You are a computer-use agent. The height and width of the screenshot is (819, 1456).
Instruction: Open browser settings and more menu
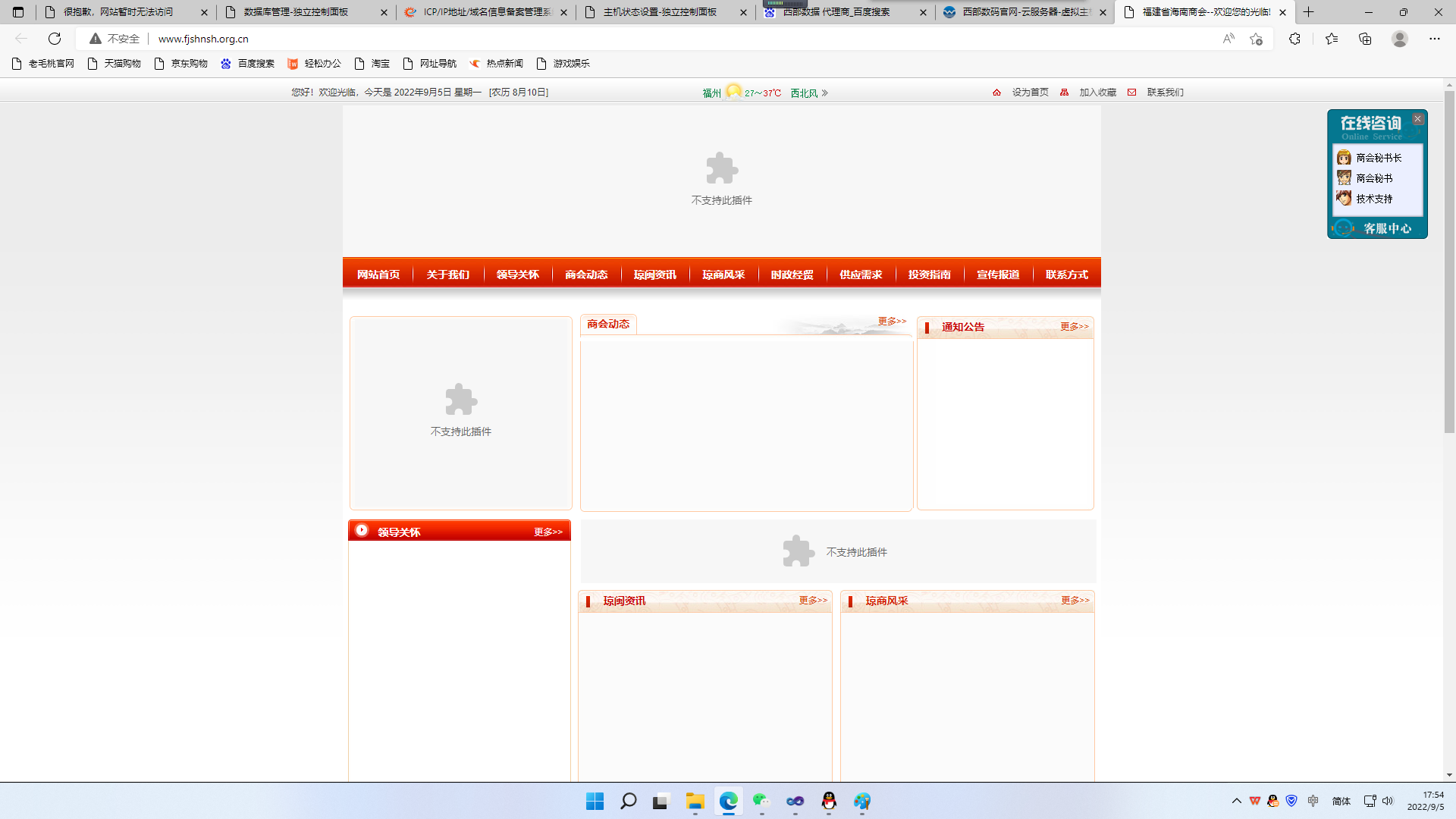(x=1434, y=39)
